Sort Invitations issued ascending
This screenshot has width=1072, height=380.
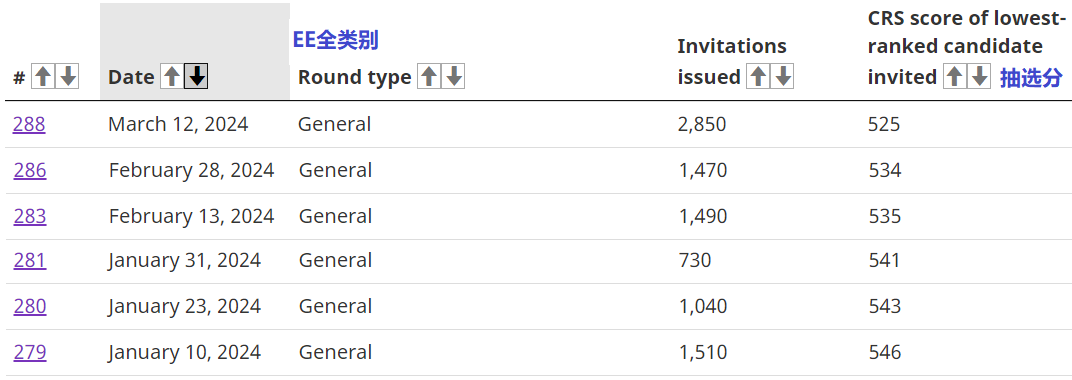(758, 77)
